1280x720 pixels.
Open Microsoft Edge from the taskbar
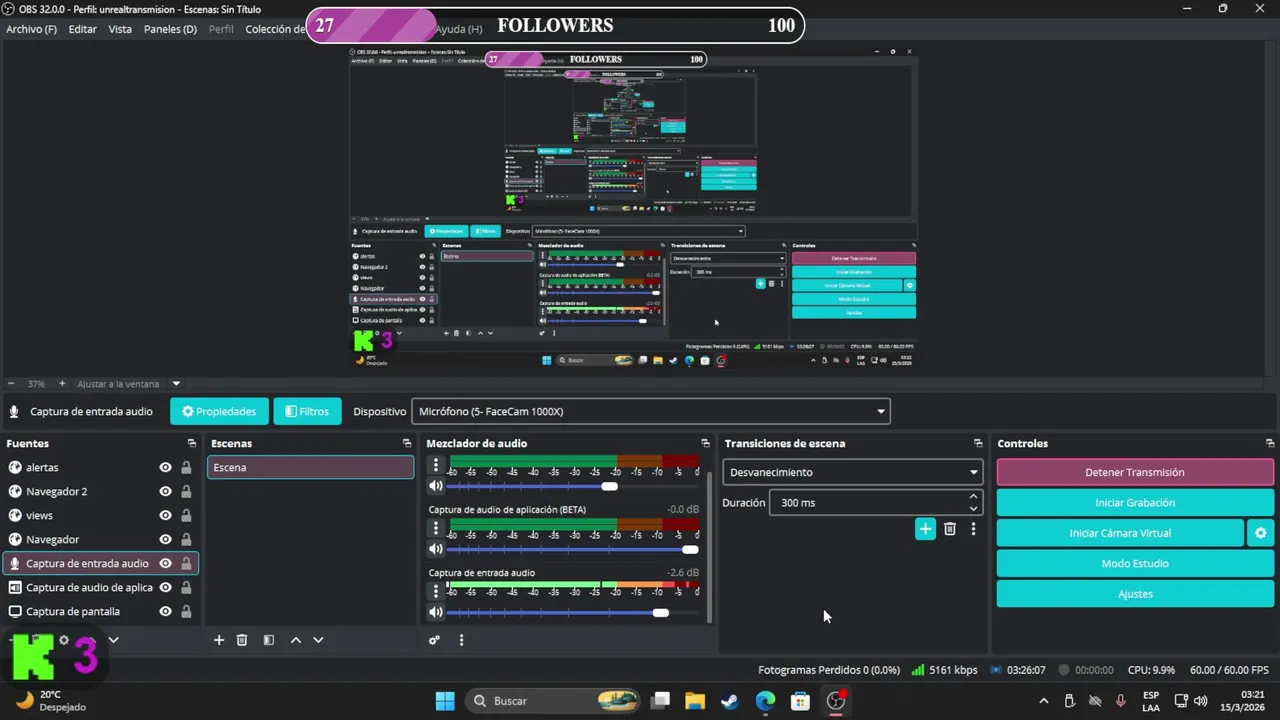[765, 701]
